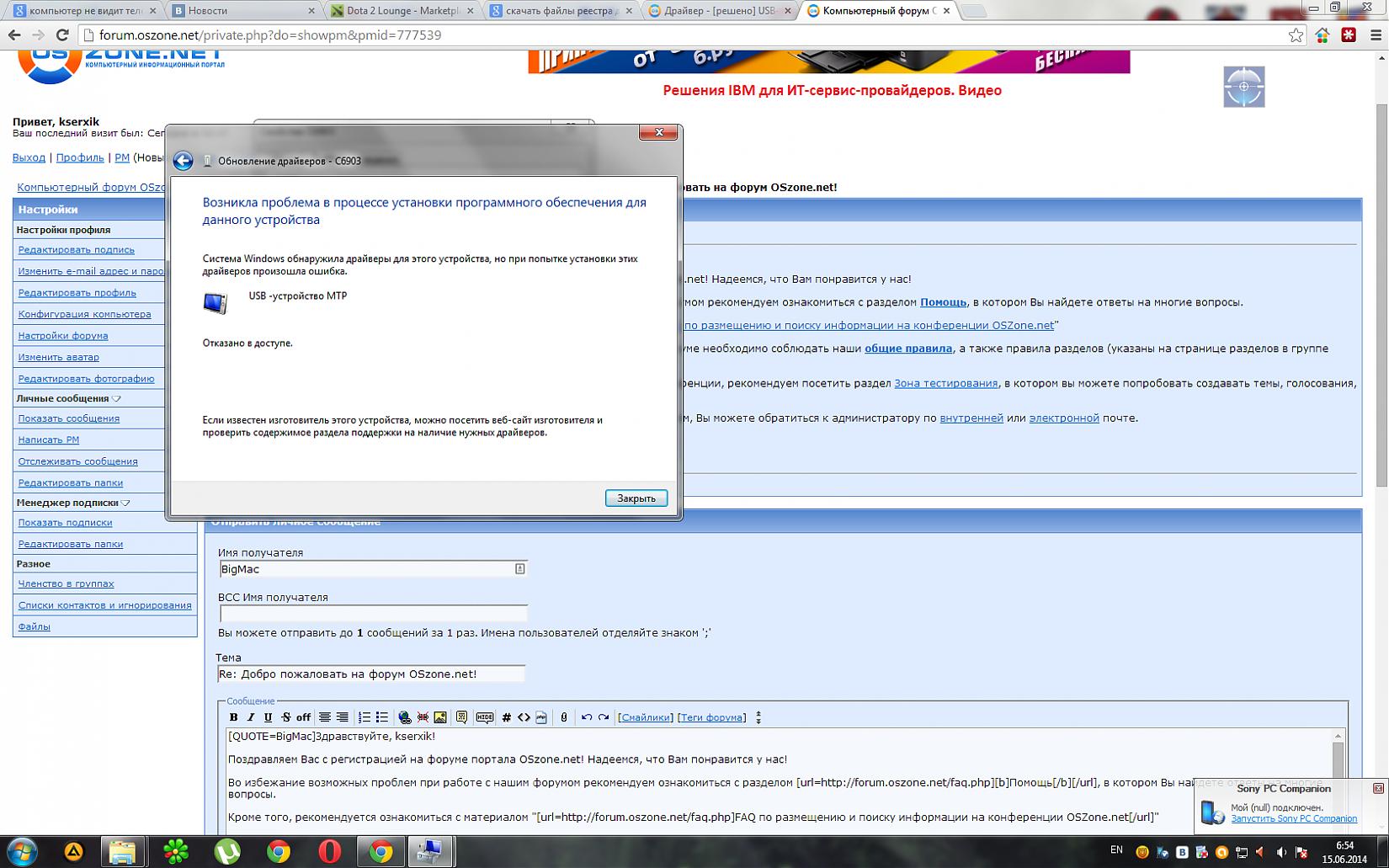Open a new browser tab
Screen dimensions: 1389x868
[973, 11]
